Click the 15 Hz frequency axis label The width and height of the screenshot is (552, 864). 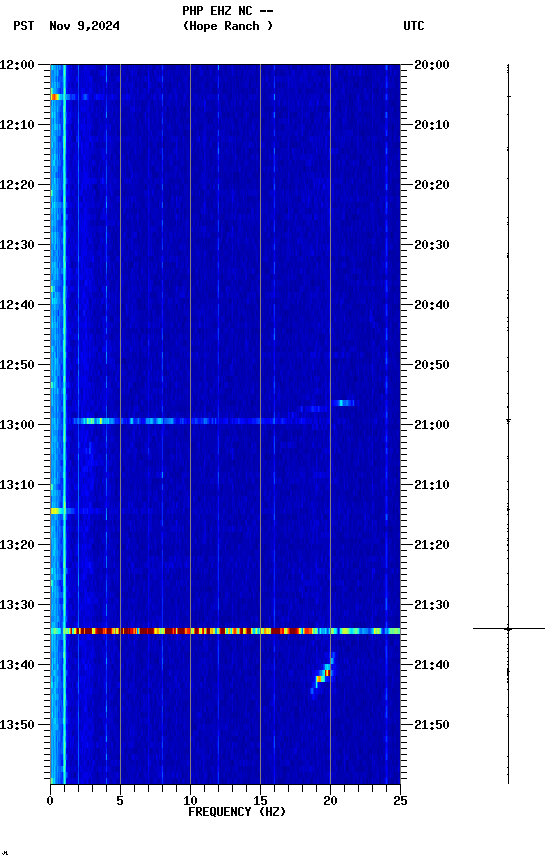coord(261,801)
